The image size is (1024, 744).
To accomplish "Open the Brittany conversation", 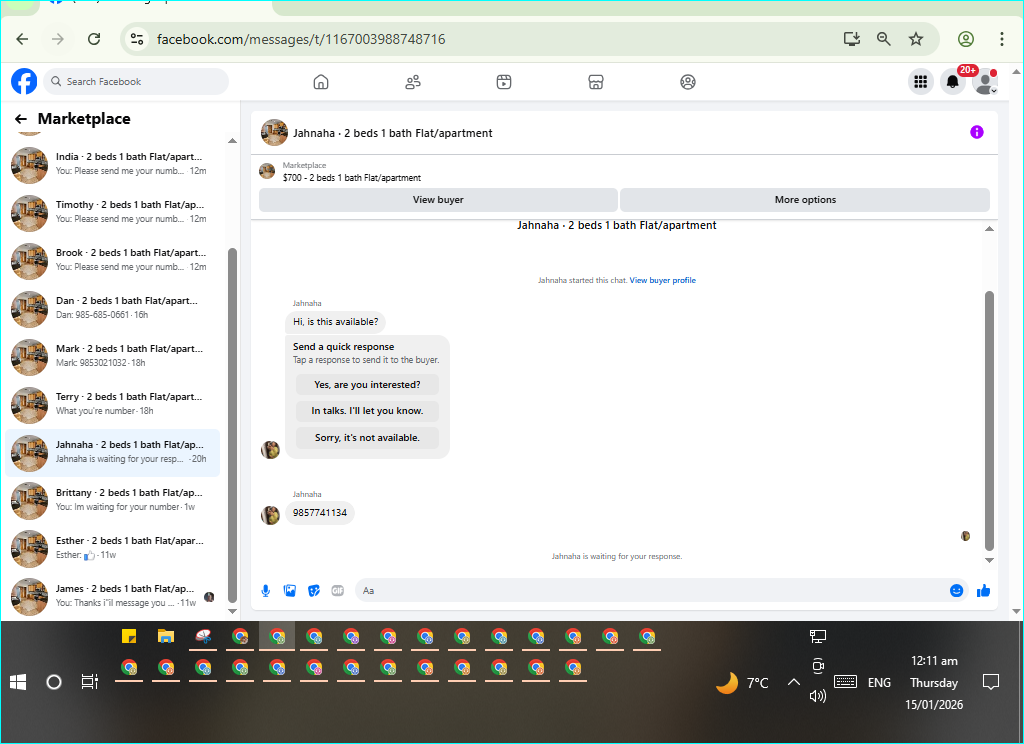I will (112, 501).
